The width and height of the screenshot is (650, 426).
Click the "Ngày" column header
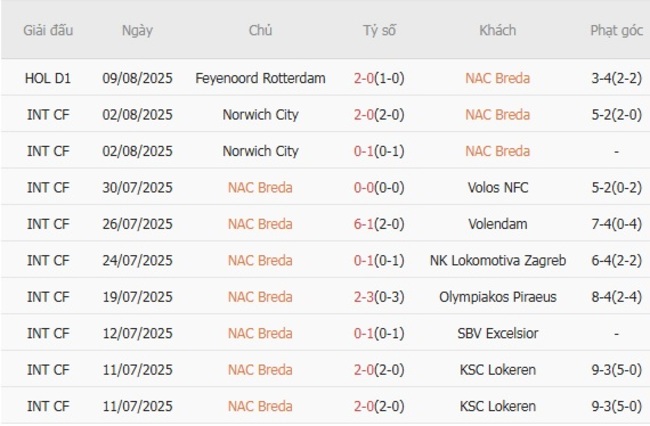[137, 30]
